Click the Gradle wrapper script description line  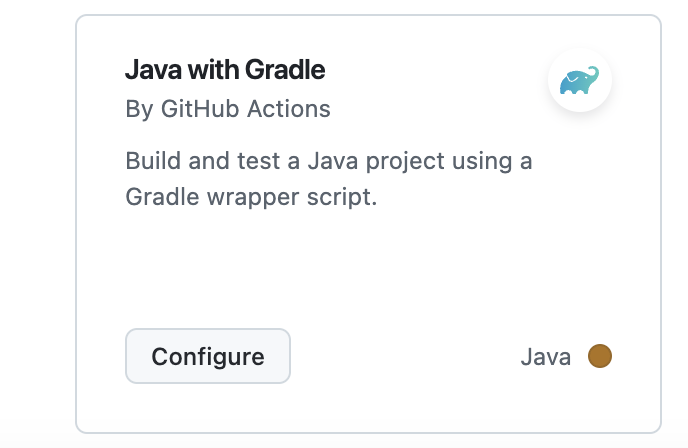click(x=251, y=197)
